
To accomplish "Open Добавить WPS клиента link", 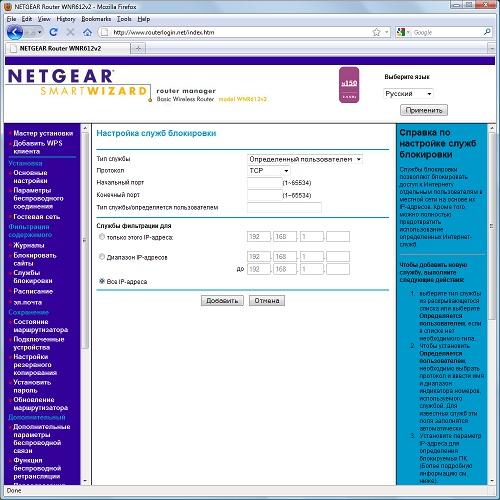I will click(38, 147).
